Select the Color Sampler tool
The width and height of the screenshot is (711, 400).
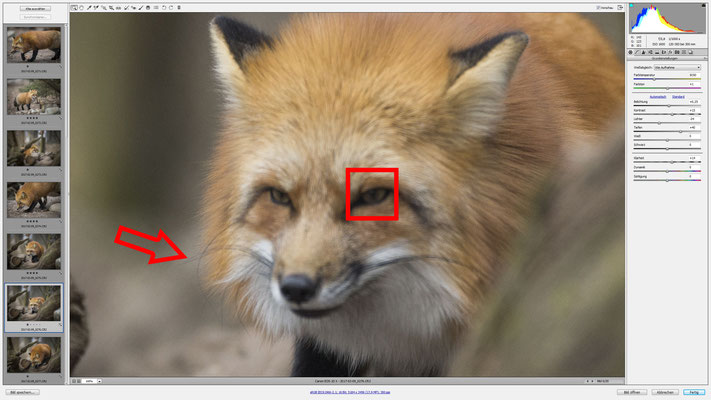(x=96, y=7)
